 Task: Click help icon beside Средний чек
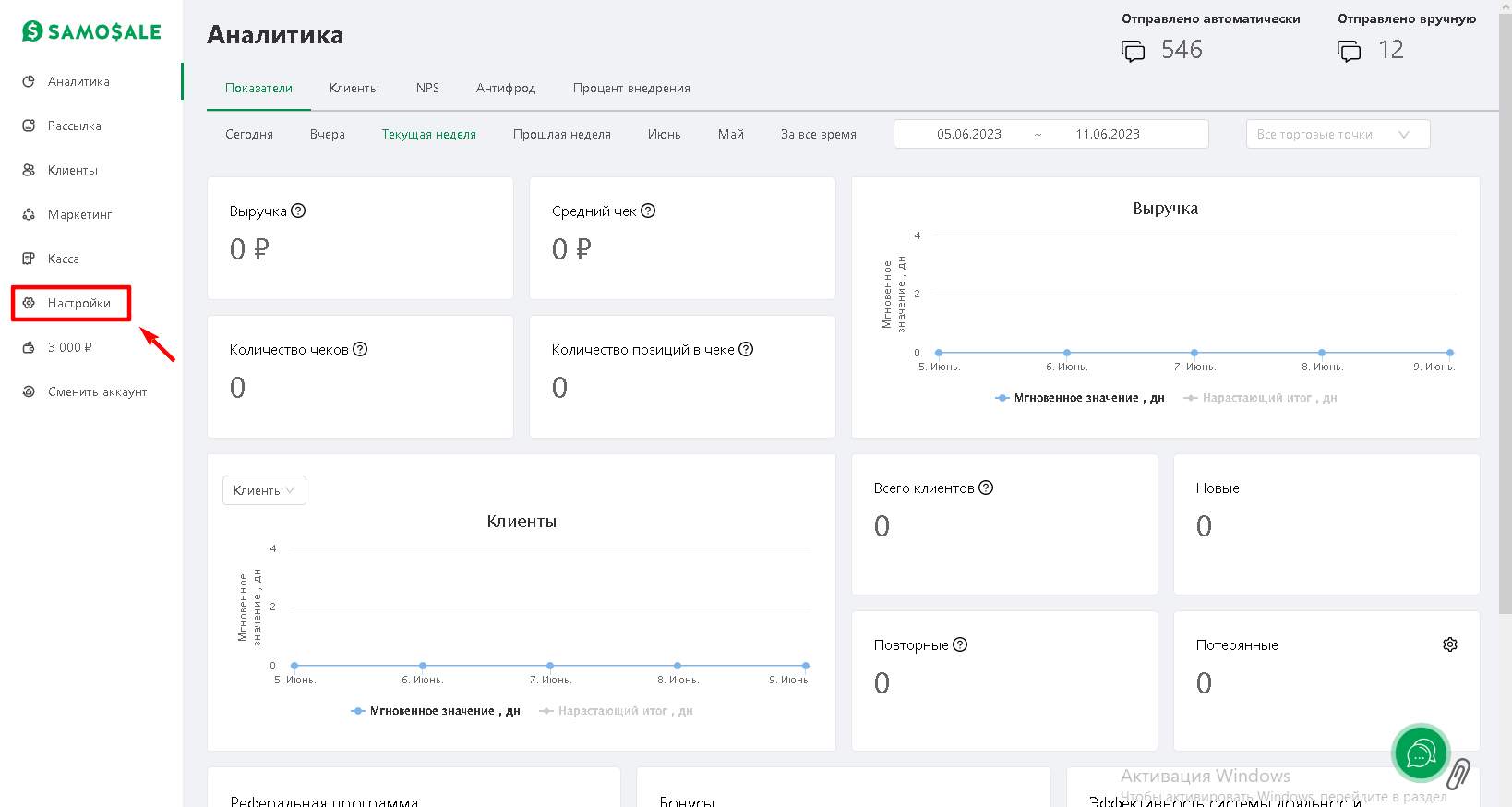[648, 211]
